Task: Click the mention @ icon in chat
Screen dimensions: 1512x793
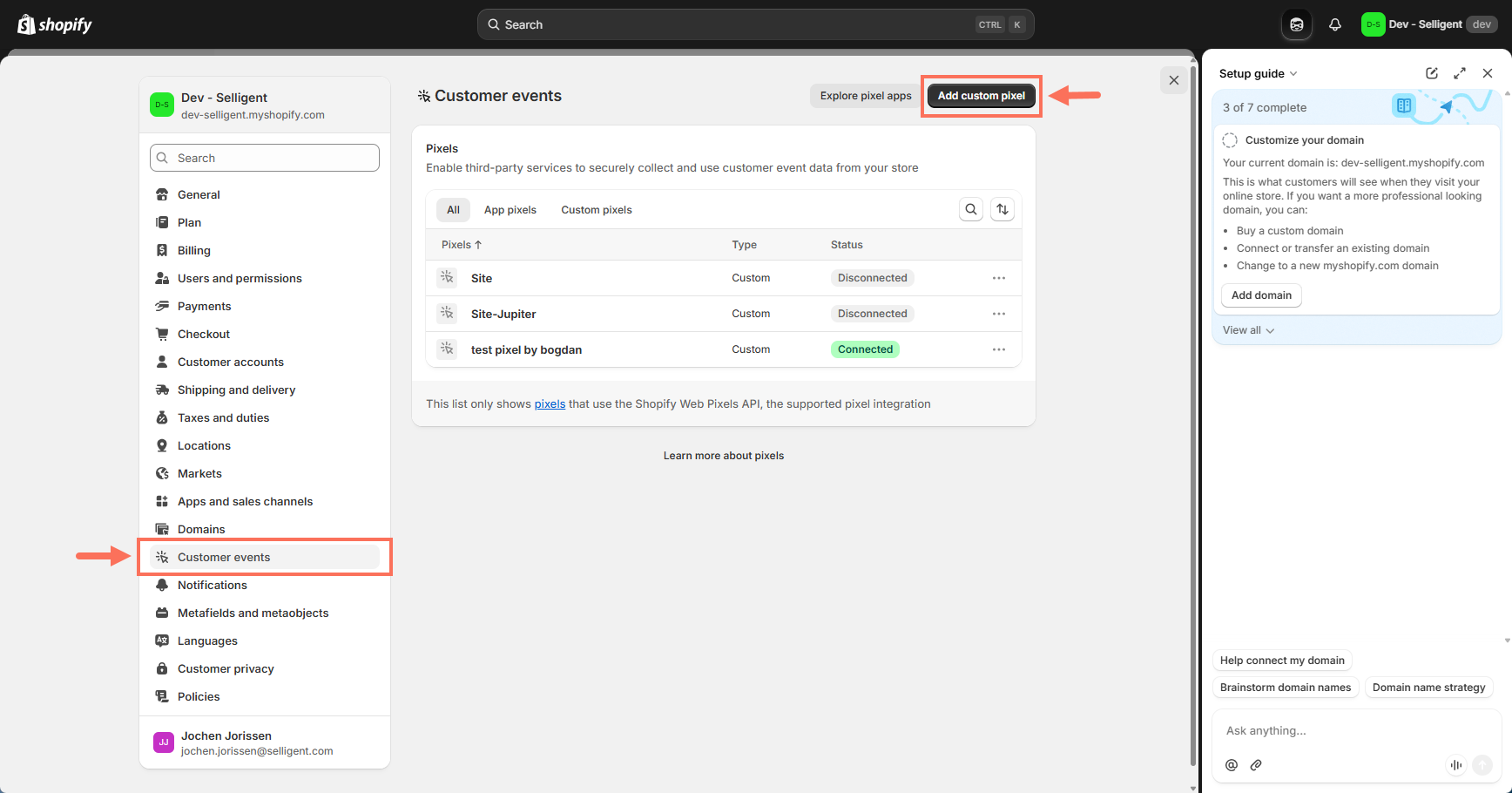Action: (1232, 765)
